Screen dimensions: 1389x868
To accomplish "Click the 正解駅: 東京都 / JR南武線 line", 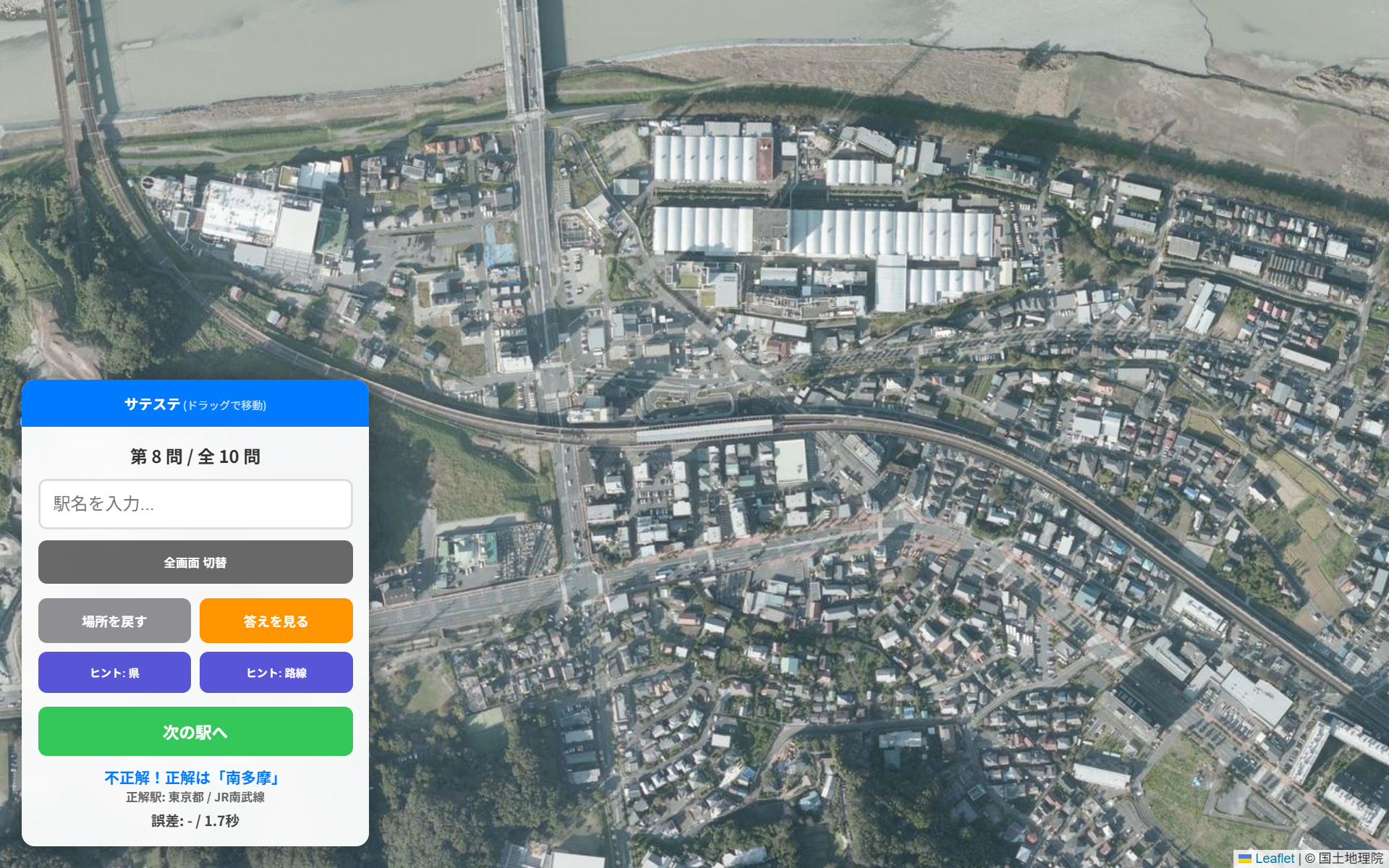I will [x=195, y=797].
